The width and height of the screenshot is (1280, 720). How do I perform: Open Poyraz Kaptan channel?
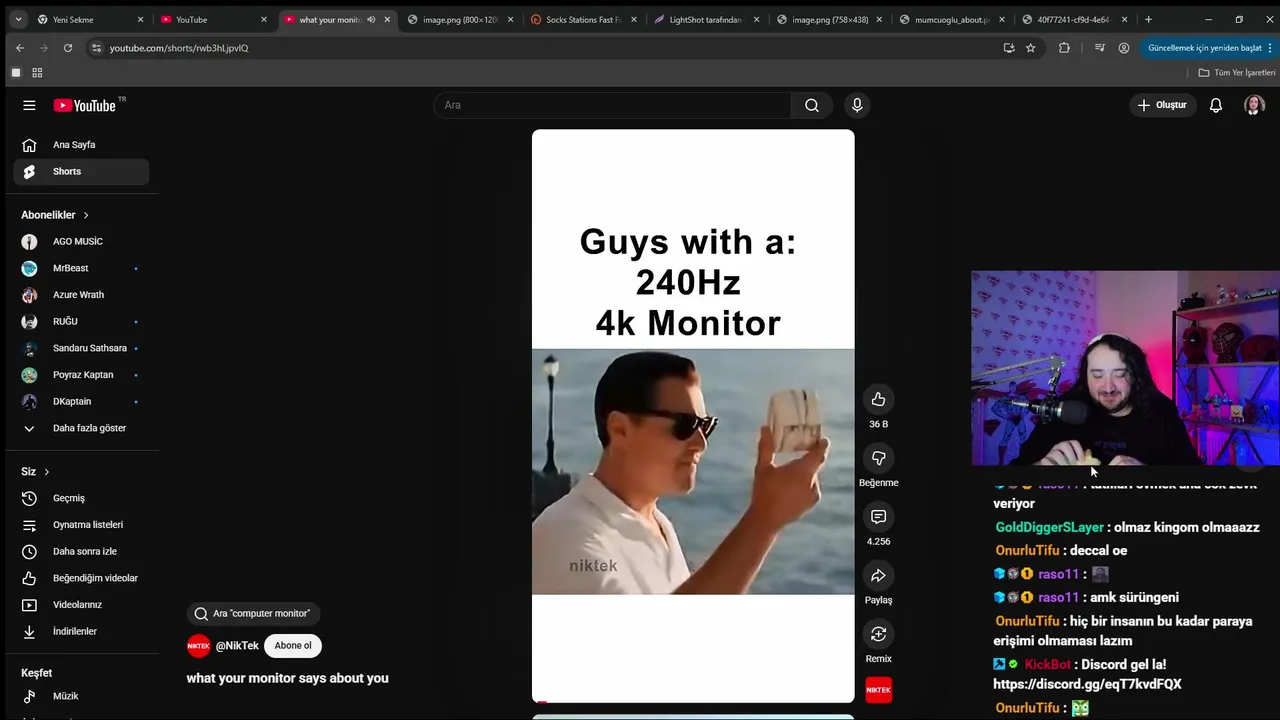pos(81,375)
